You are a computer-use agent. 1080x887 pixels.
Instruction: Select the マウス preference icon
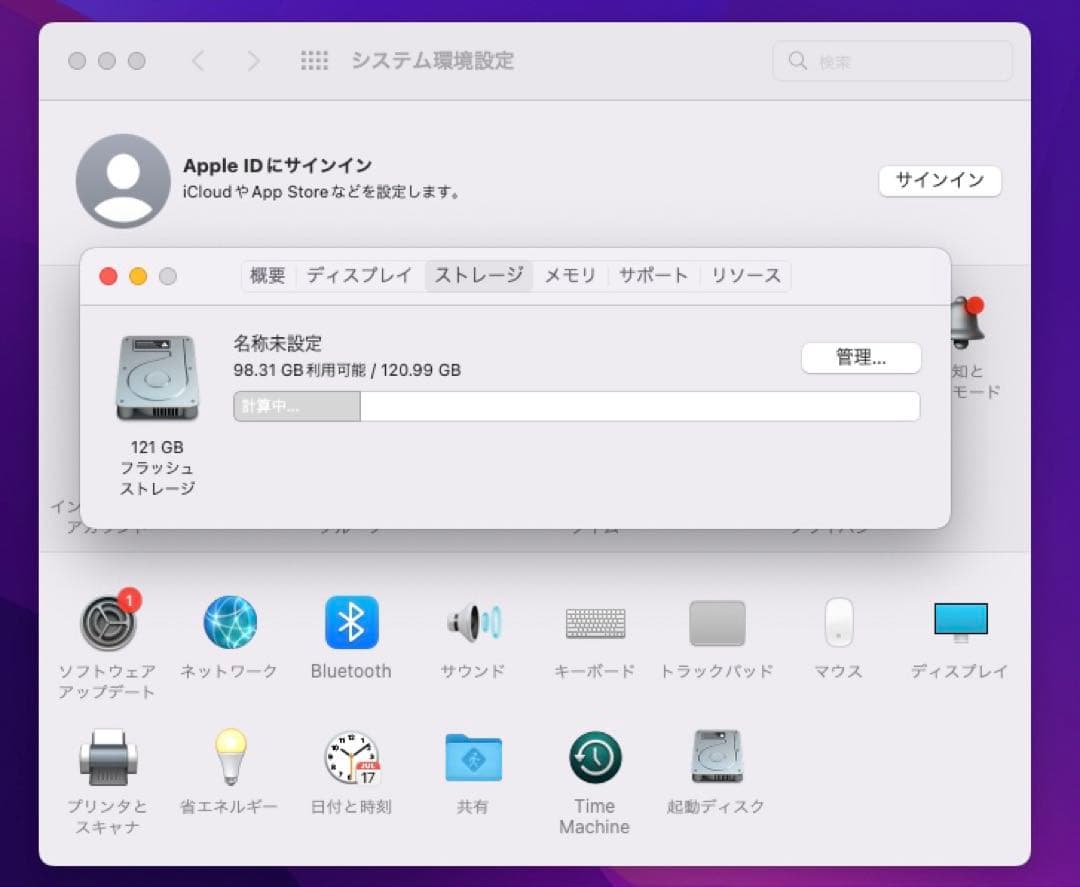click(x=837, y=623)
